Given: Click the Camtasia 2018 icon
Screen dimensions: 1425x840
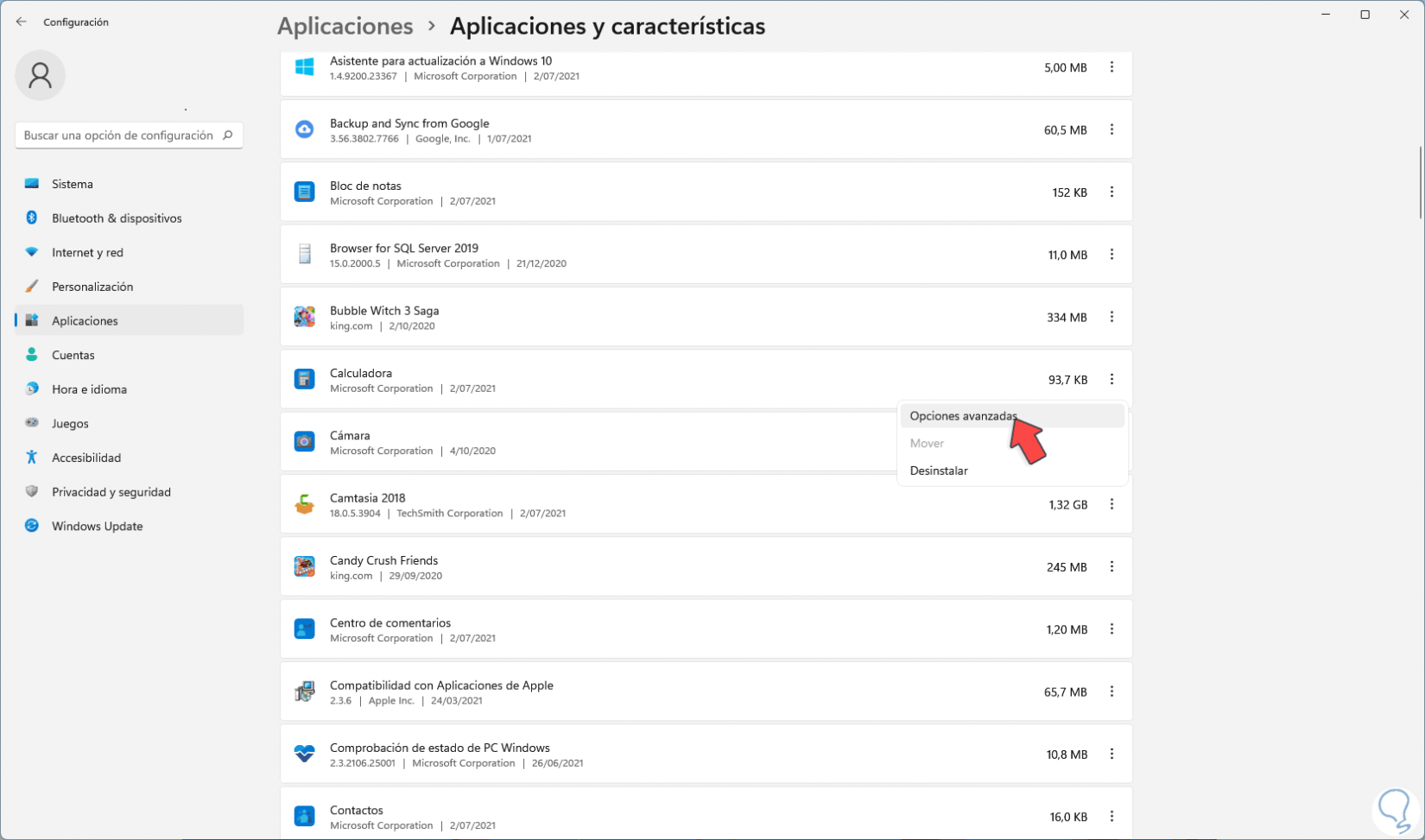Looking at the screenshot, I should 304,504.
